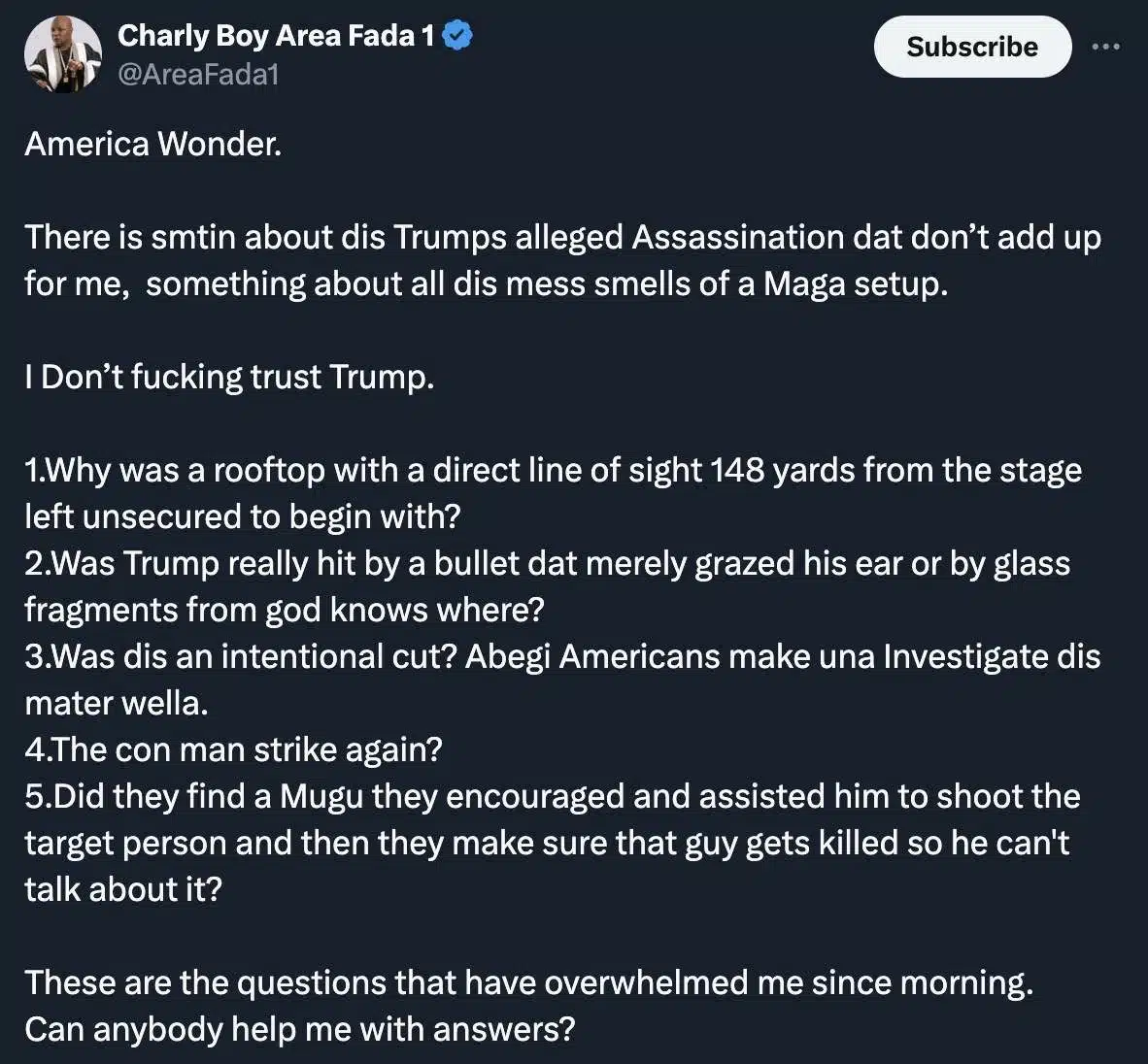Click the line about not trusting Trump
Image resolution: width=1148 pixels, height=1064 pixels.
point(229,377)
